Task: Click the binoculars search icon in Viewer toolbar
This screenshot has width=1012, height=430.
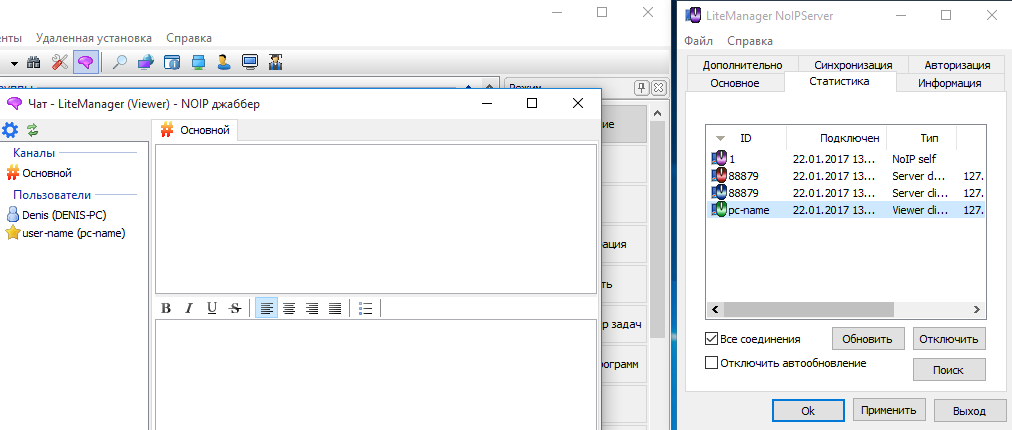Action: 34,63
